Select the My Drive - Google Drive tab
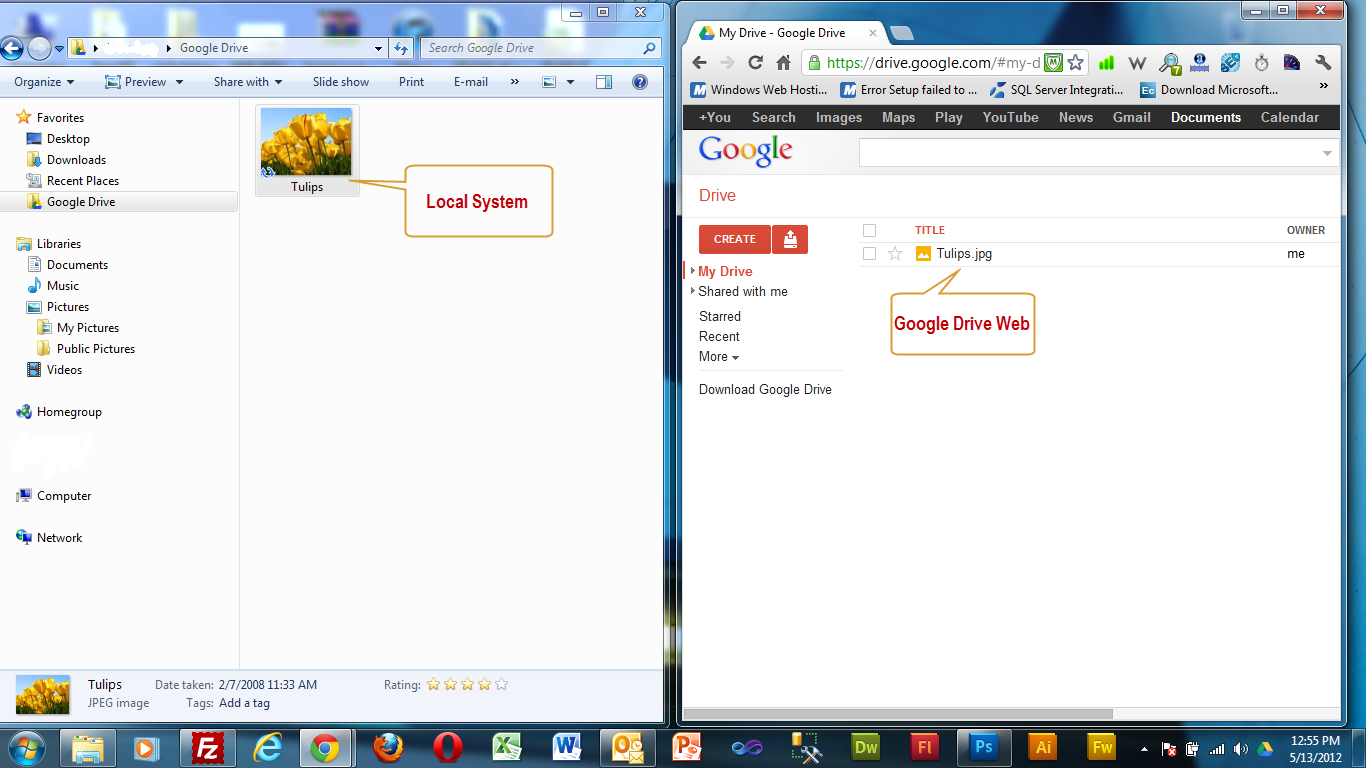Screen dimensions: 1366x768 [x=784, y=33]
